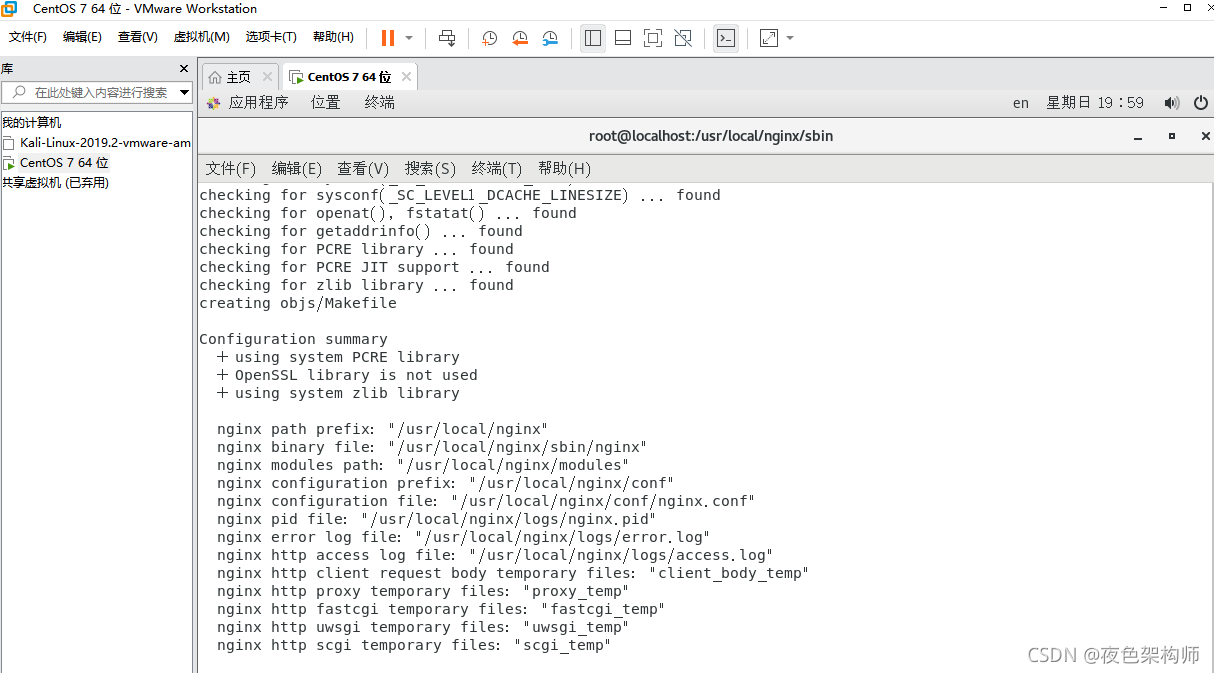The image size is (1214, 673).
Task: Open the 虚拟机(M) menu
Action: [x=202, y=37]
